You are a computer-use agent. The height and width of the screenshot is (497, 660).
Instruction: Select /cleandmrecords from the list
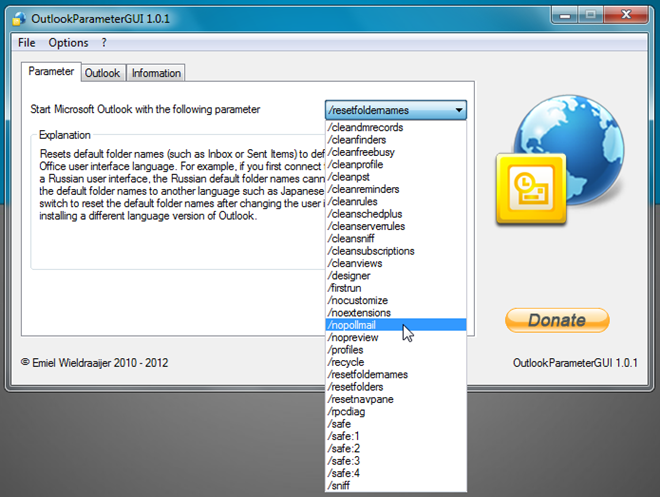pyautogui.click(x=396, y=128)
